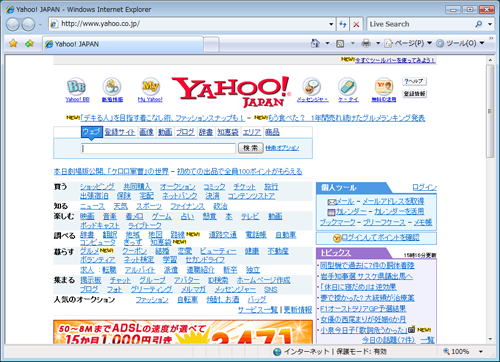Click the mail envelope icon
This screenshot has width=500, height=362.
pos(332,202)
